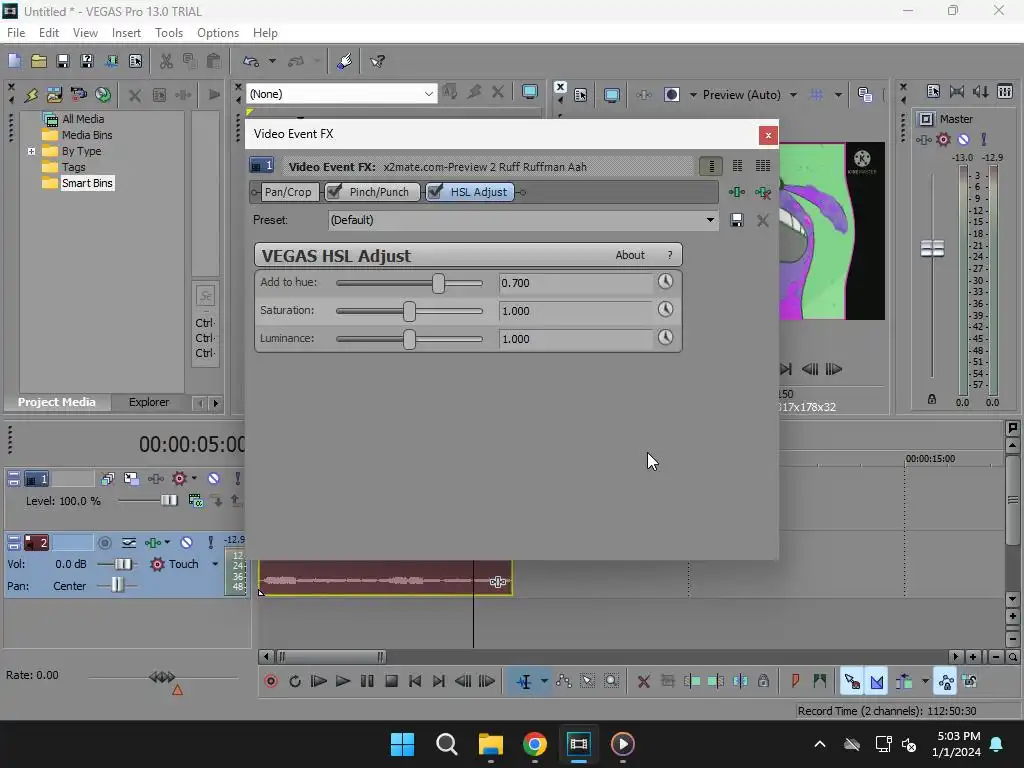Screen dimensions: 1024x768
Task: Click the Delete X icon in bottom toolbar
Action: click(x=643, y=681)
